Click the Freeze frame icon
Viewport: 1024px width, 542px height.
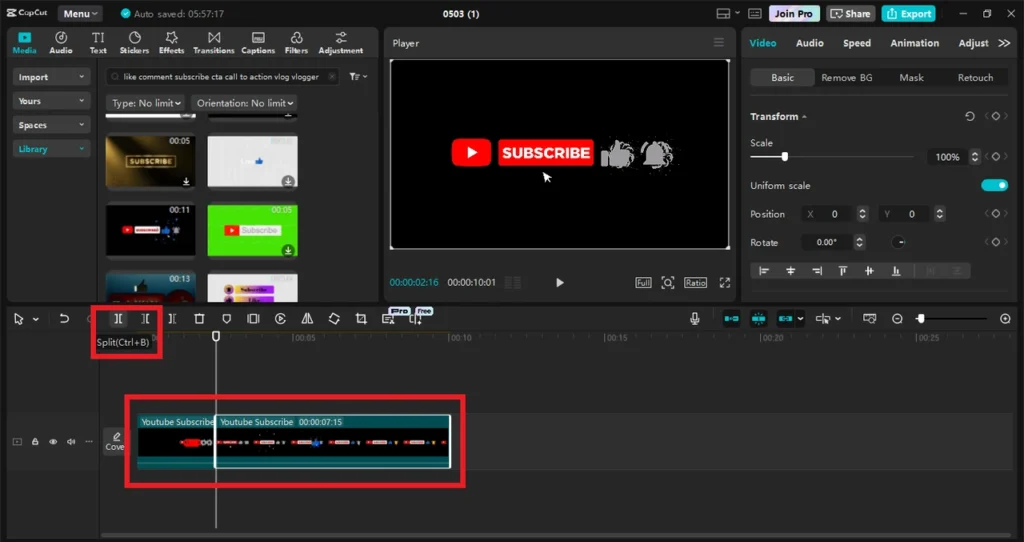pyautogui.click(x=253, y=319)
